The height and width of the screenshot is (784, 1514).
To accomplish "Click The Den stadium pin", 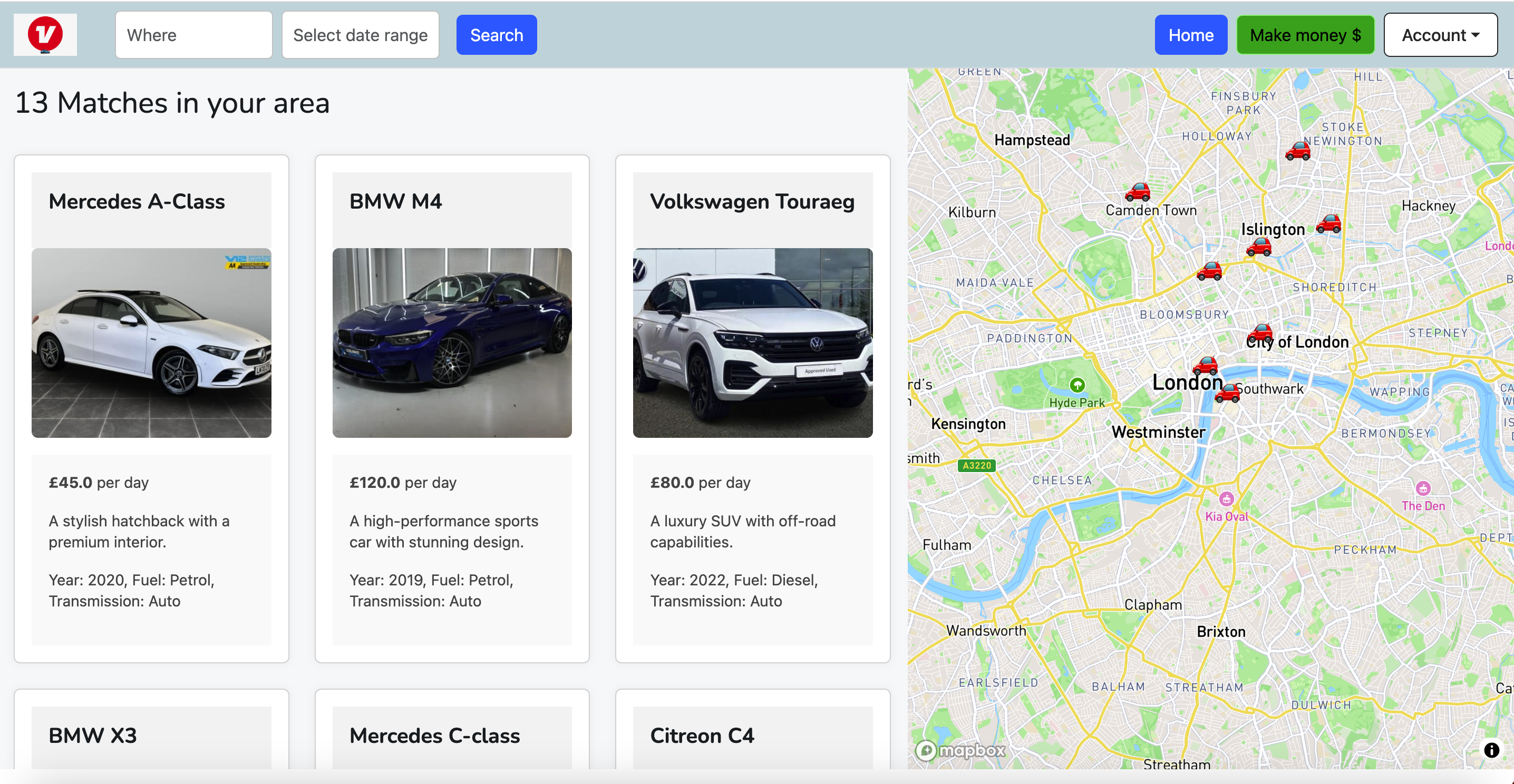I will pos(1422,488).
